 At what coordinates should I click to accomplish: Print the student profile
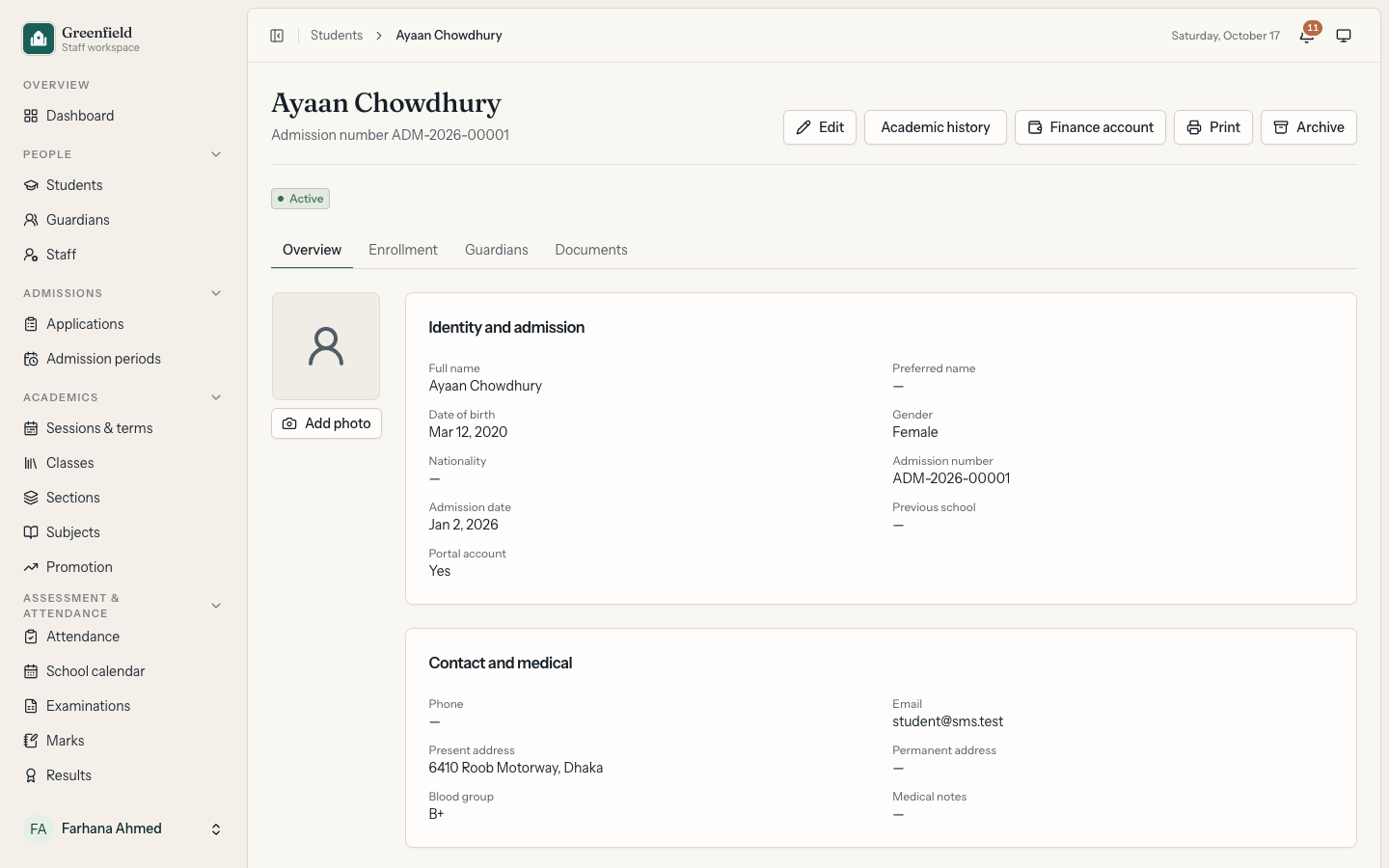click(x=1213, y=127)
